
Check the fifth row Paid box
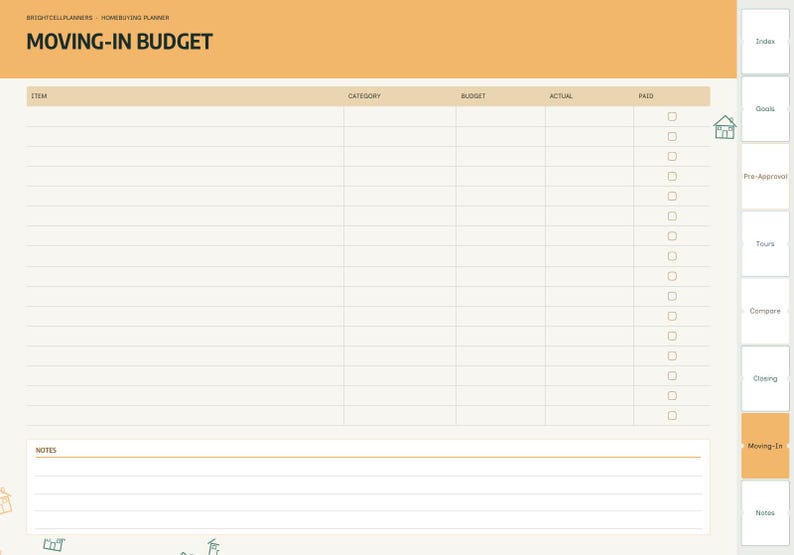pos(672,196)
